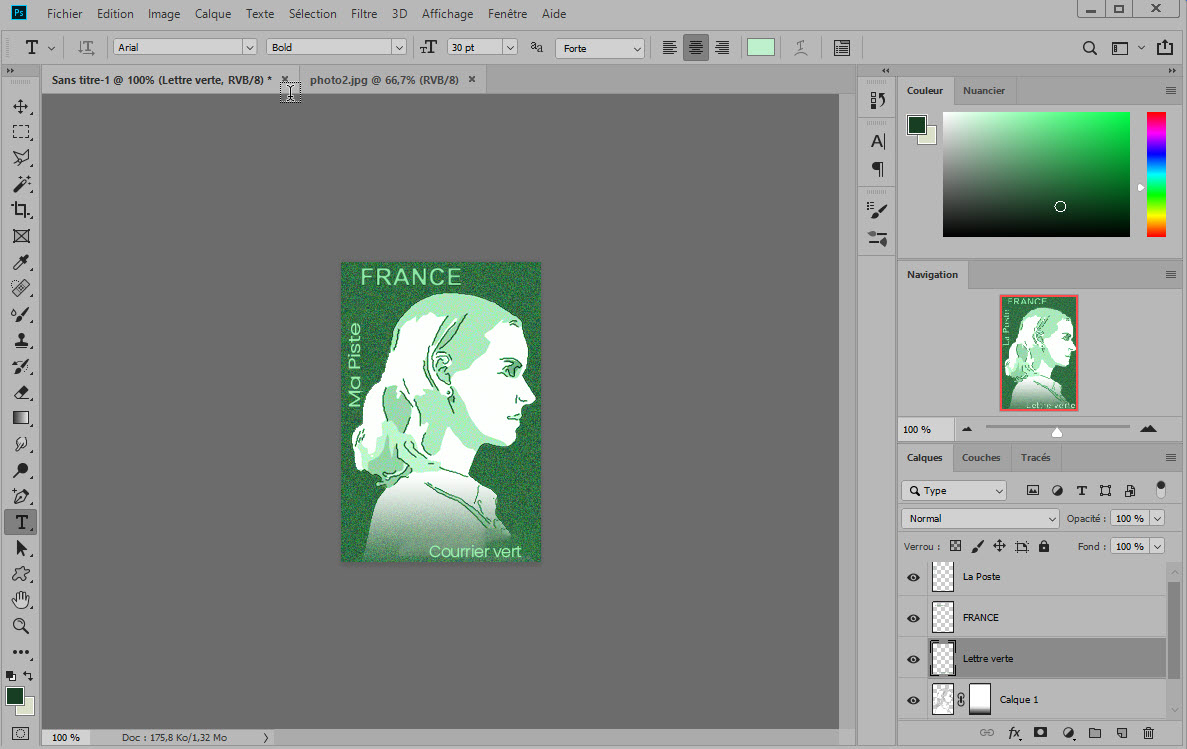Select the FRANCE layer name
Viewport: 1187px width, 749px height.
click(980, 617)
